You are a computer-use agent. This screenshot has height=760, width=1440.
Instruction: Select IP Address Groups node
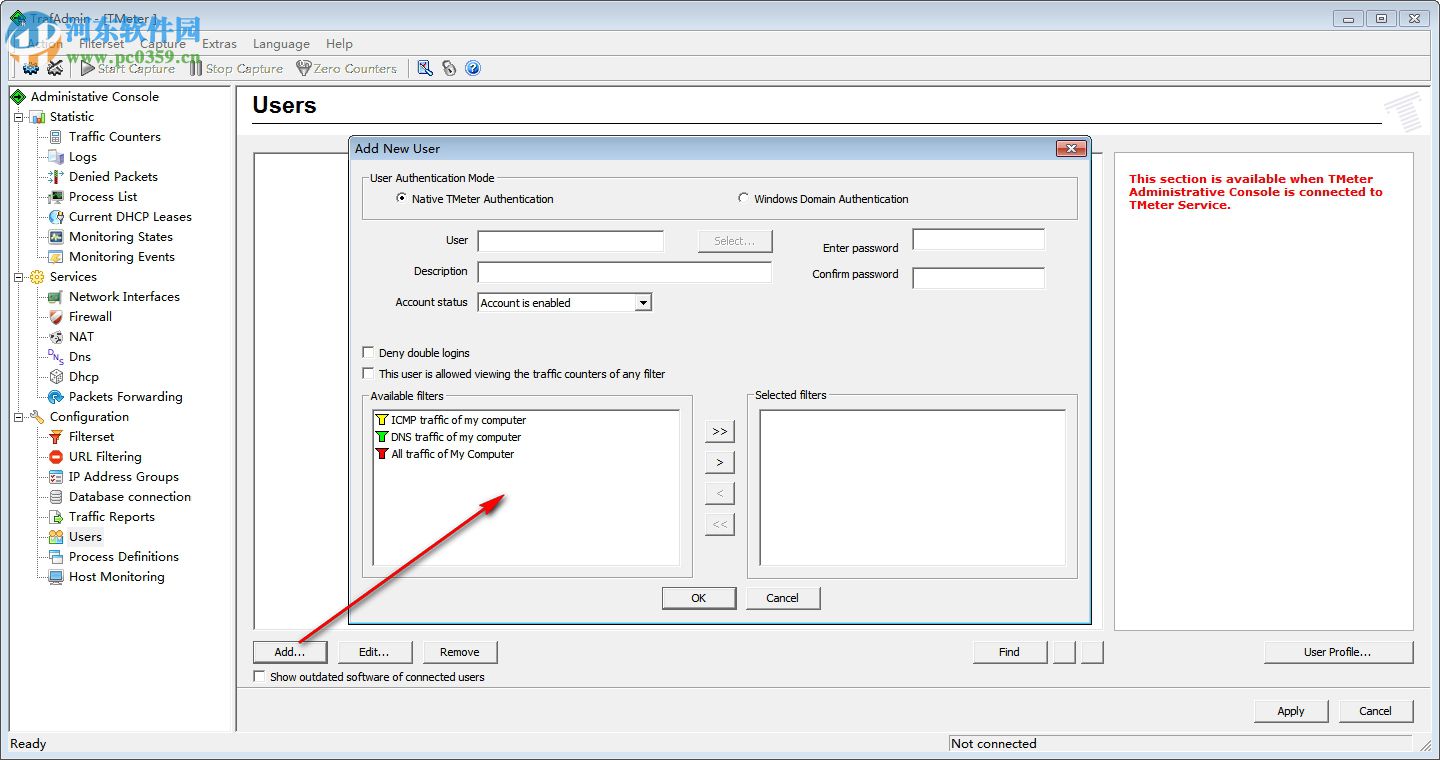pos(124,476)
